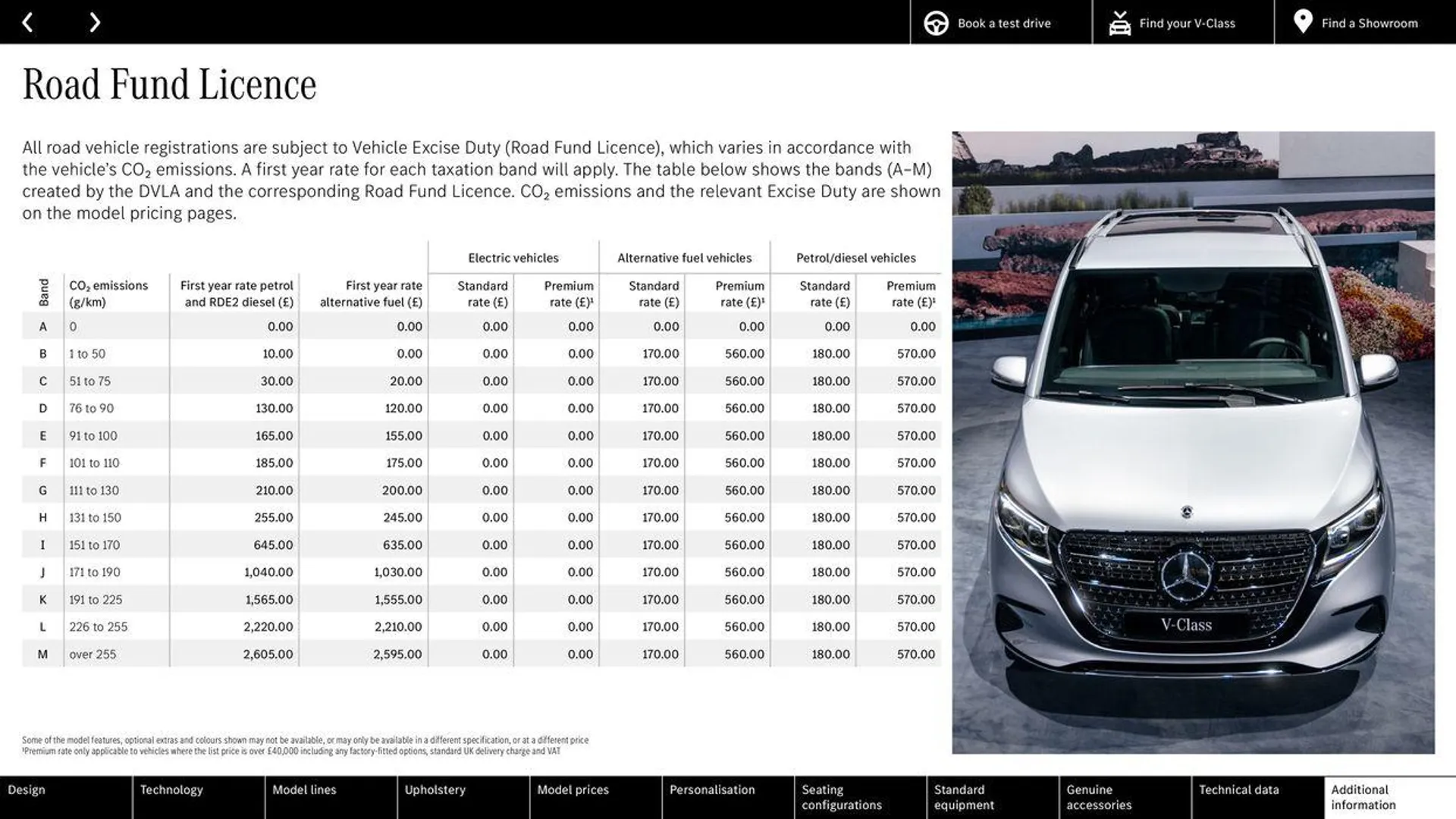Screen dimensions: 1456x819
Task: Select the Additional information tab
Action: pyautogui.click(x=1390, y=797)
